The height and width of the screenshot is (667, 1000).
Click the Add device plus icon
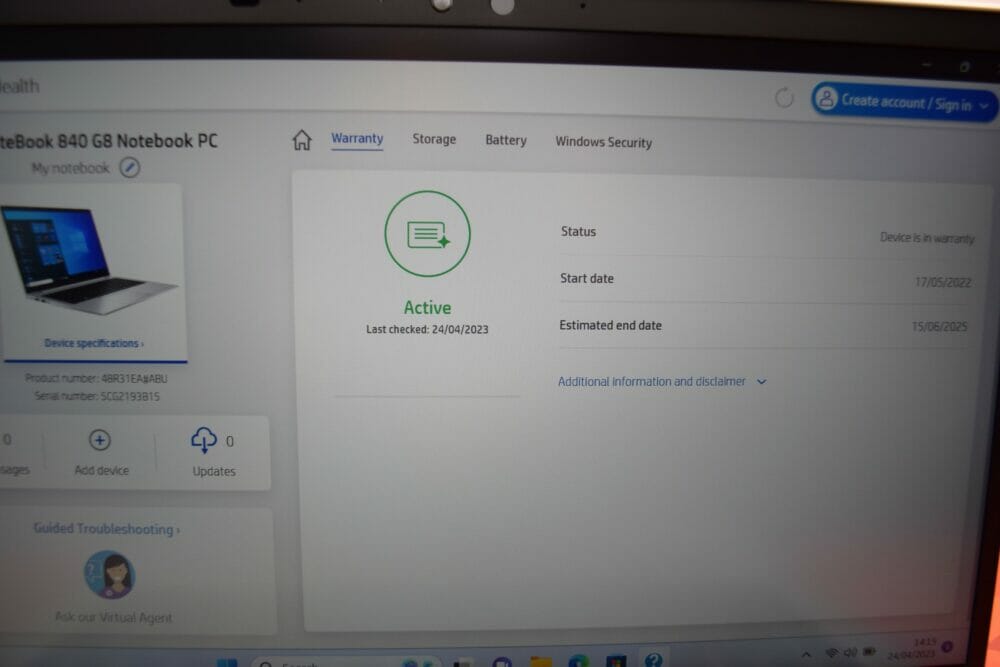point(99,440)
